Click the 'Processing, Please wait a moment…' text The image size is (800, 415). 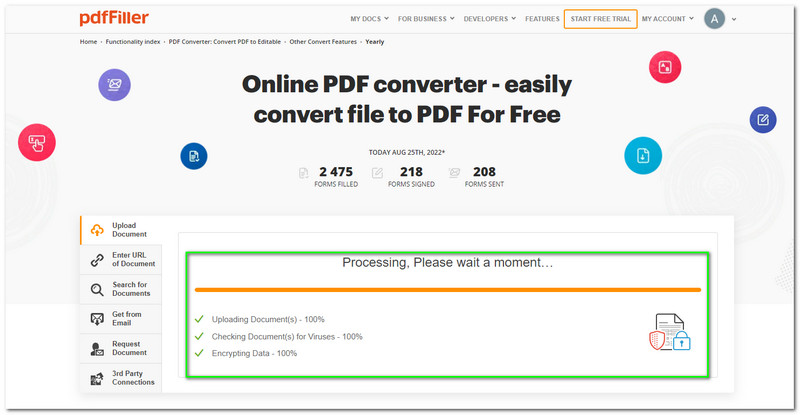pyautogui.click(x=447, y=262)
